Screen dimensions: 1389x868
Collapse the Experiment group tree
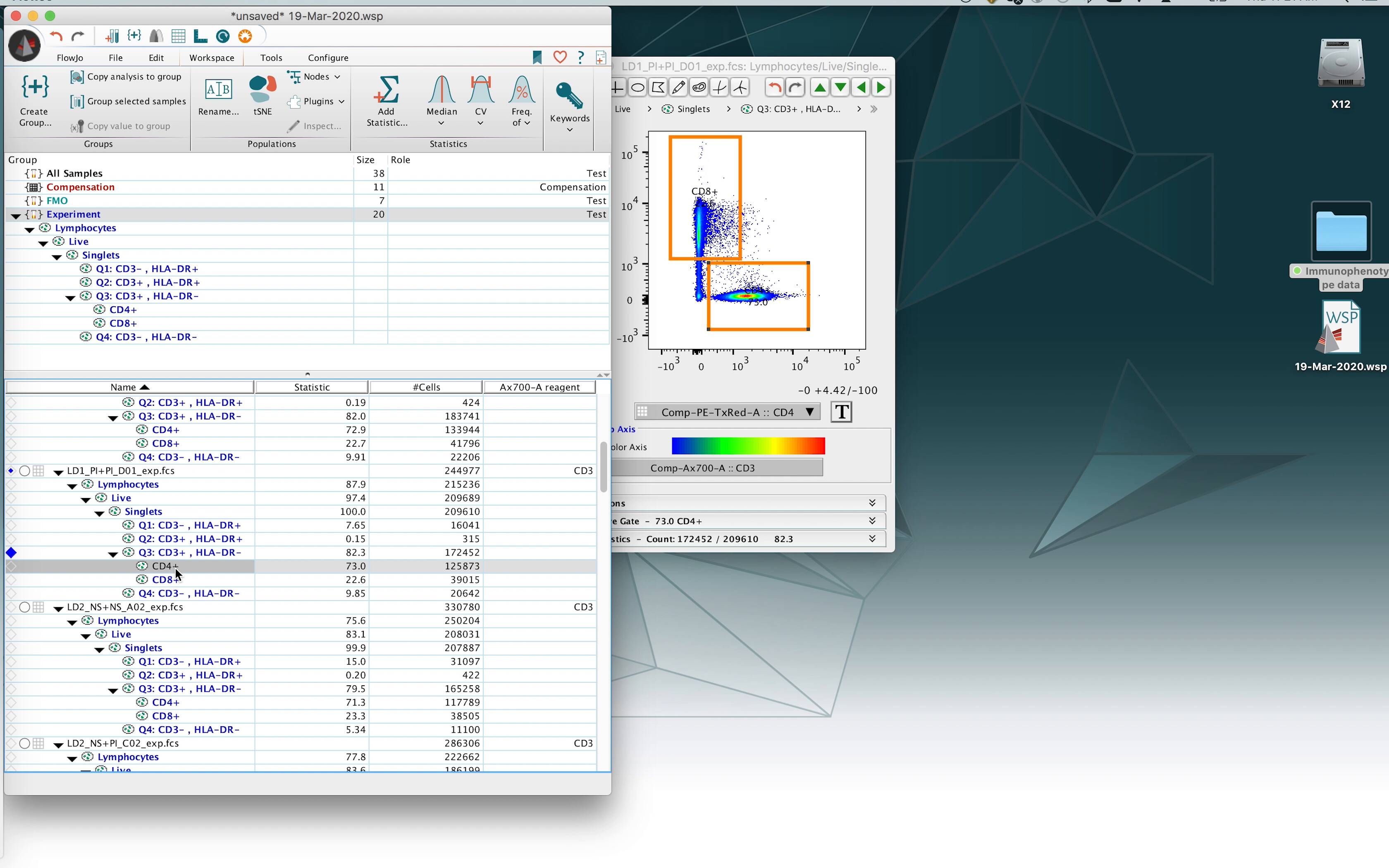click(x=16, y=215)
